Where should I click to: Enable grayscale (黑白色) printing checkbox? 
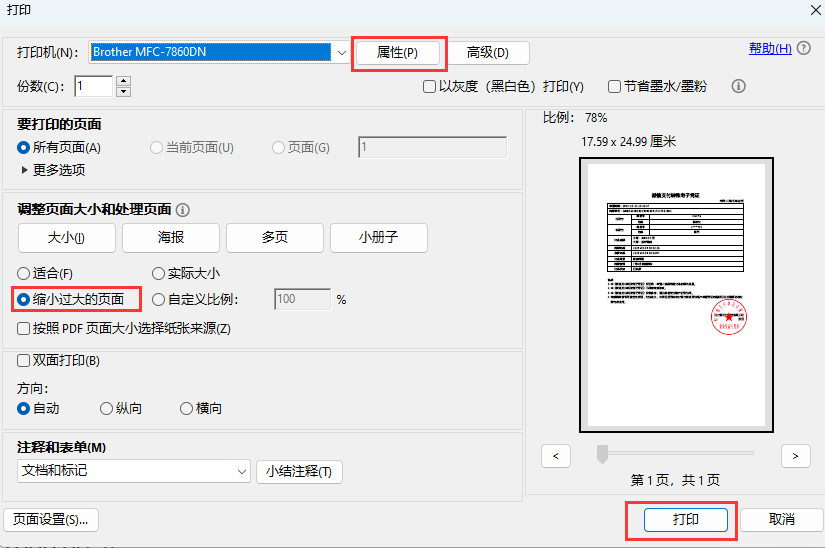pyautogui.click(x=430, y=87)
